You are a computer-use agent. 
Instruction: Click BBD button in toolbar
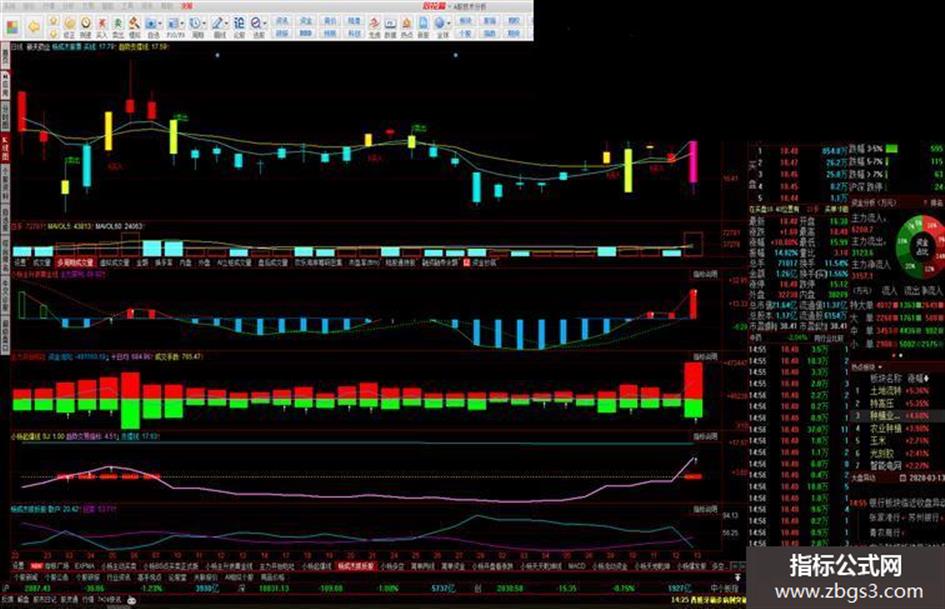[x=306, y=33]
